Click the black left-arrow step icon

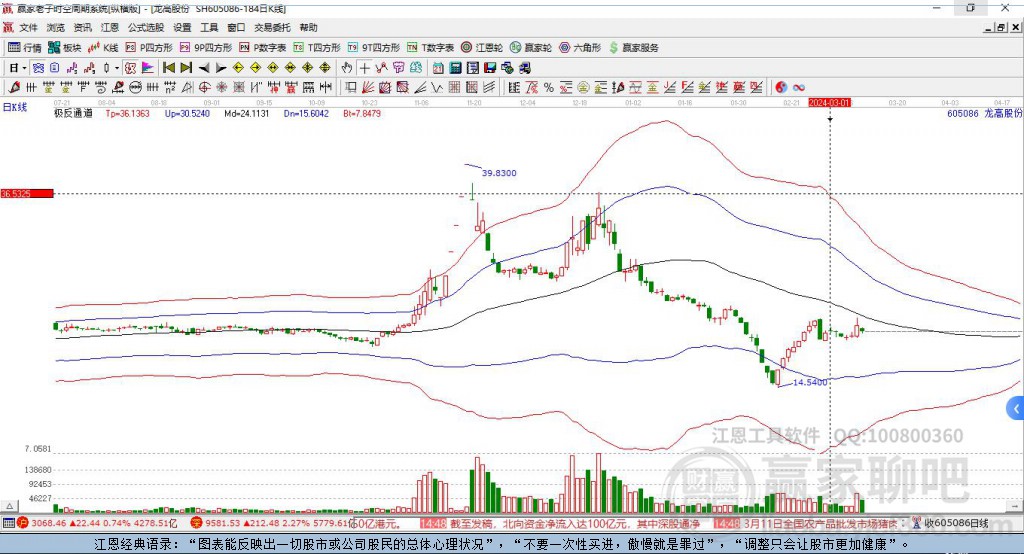tap(204, 68)
